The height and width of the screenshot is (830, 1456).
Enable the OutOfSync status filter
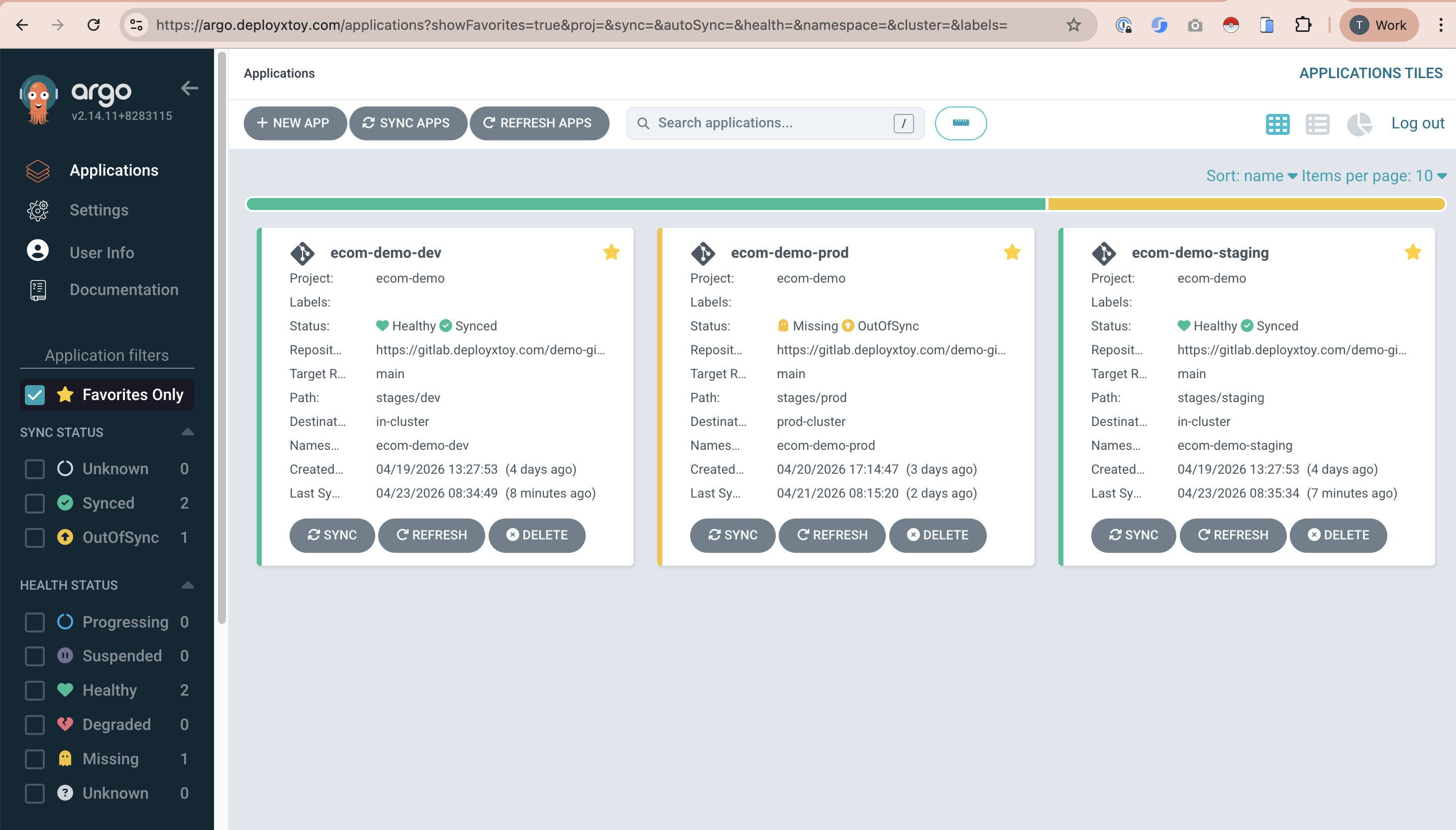[x=34, y=537]
